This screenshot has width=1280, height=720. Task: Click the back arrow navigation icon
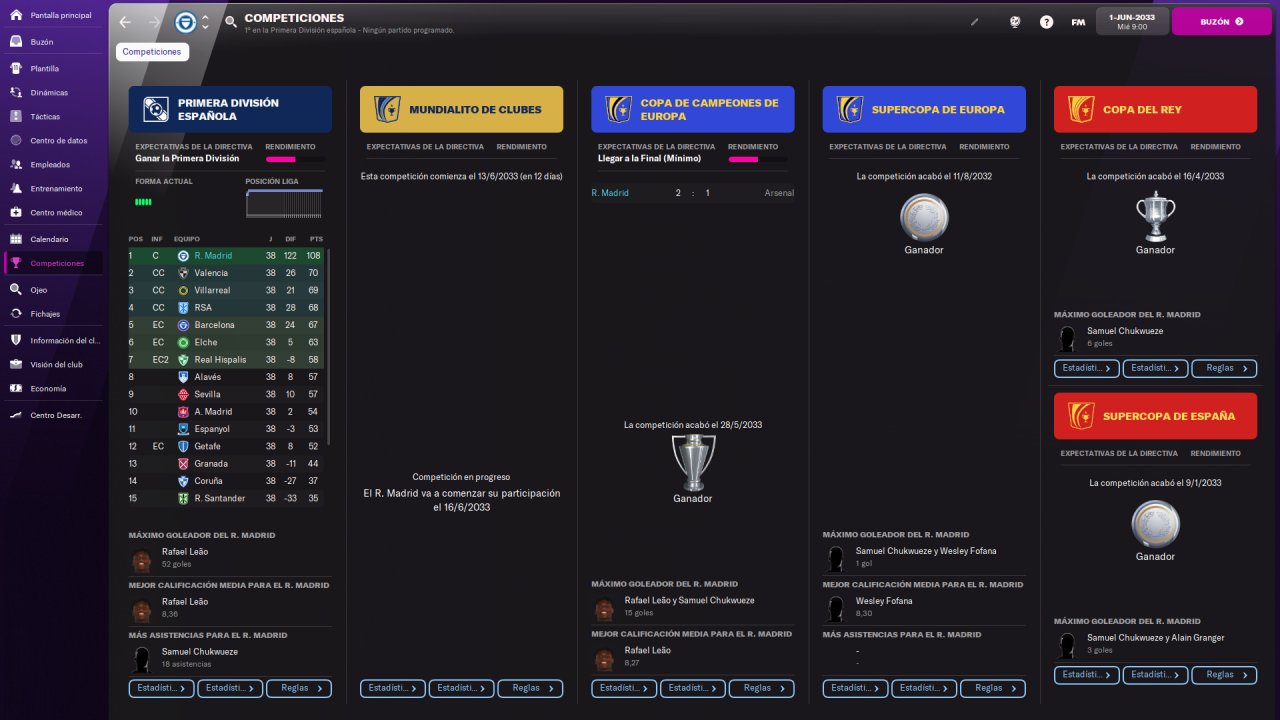point(124,21)
